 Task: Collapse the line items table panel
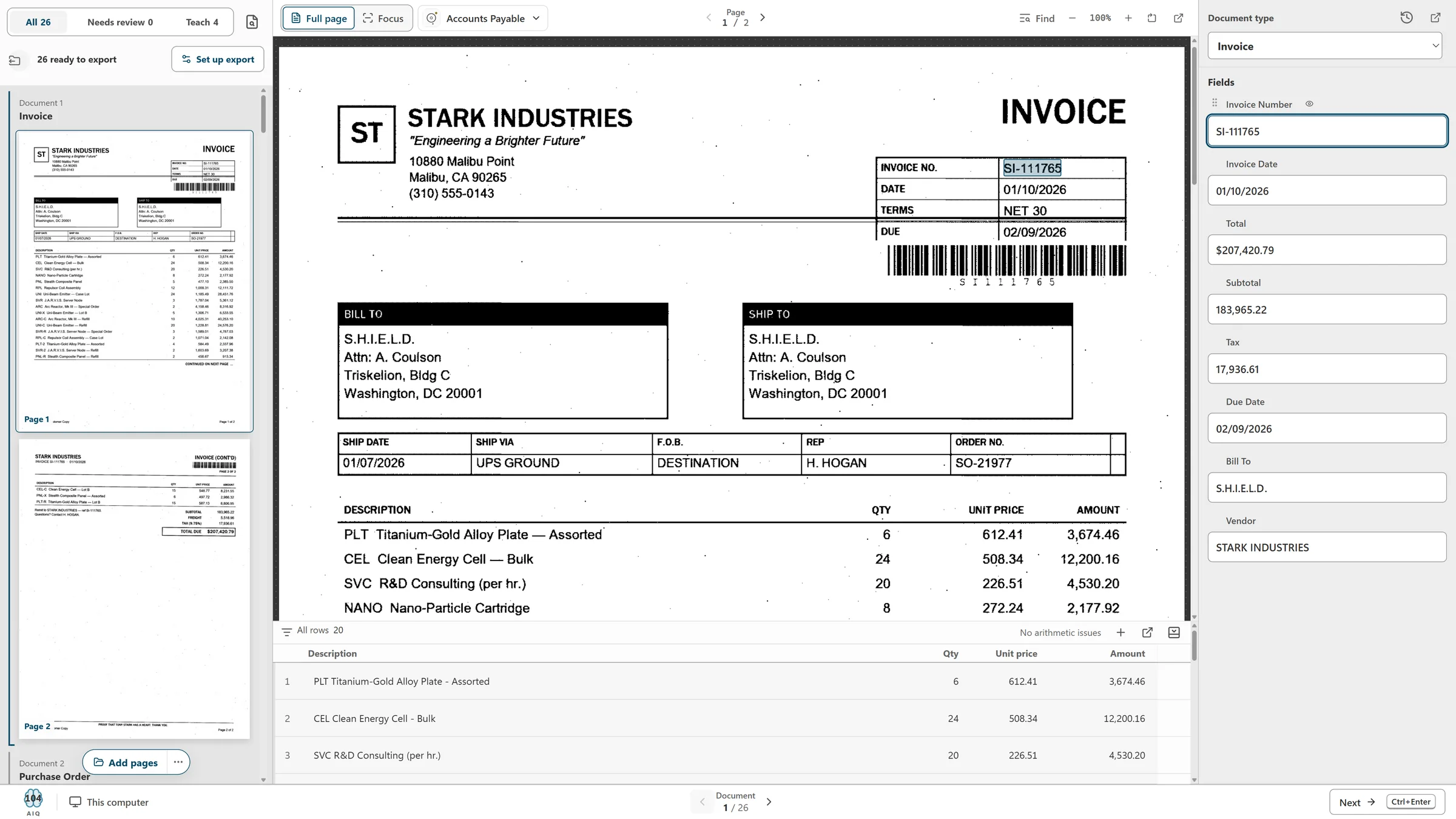click(1174, 633)
